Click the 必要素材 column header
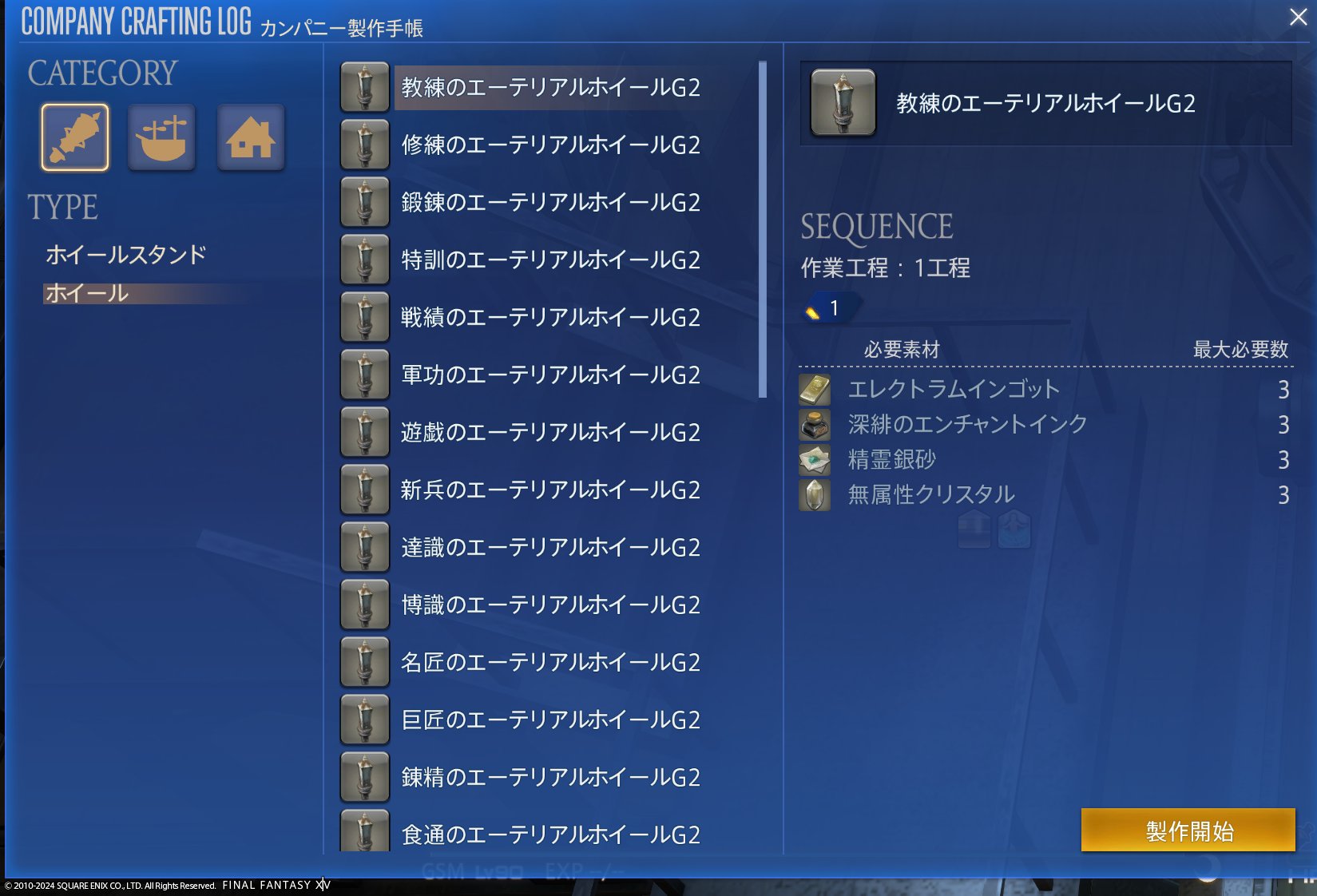The height and width of the screenshot is (896, 1317). [902, 349]
